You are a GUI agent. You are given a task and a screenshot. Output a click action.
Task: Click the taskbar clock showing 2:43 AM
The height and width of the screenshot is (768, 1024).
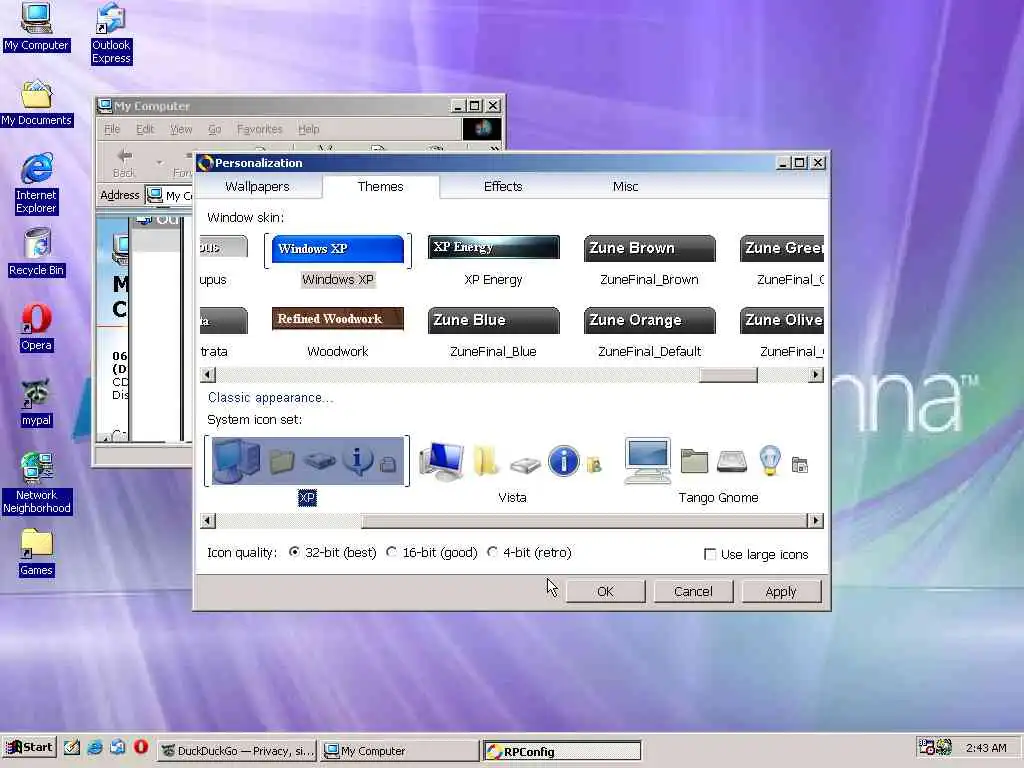[x=986, y=748]
